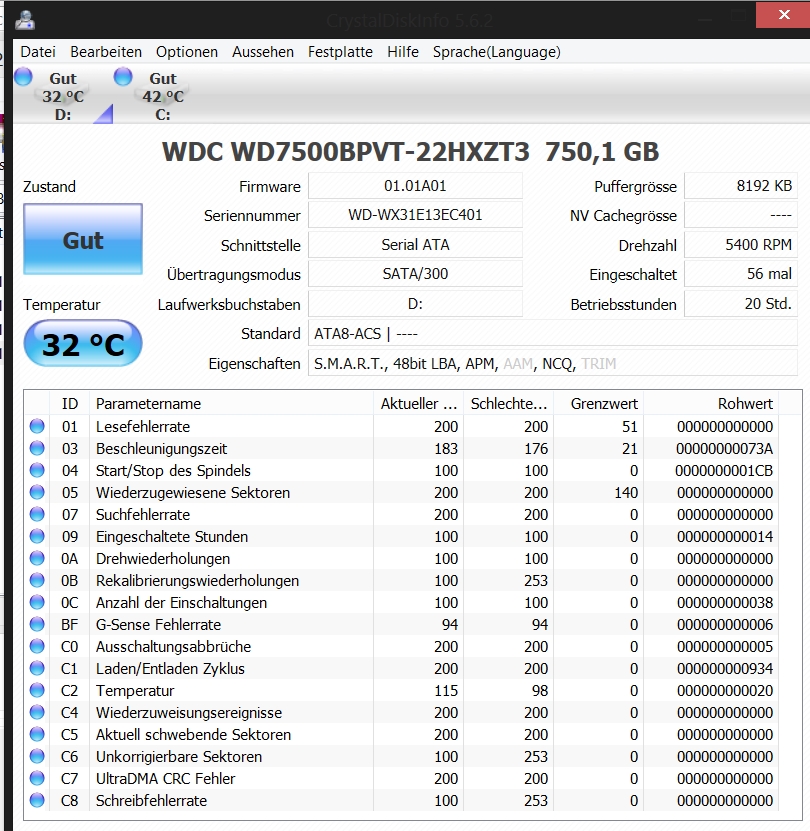Close the CrystalDiskInfo window
Image resolution: width=810 pixels, height=831 pixels.
coord(783,15)
